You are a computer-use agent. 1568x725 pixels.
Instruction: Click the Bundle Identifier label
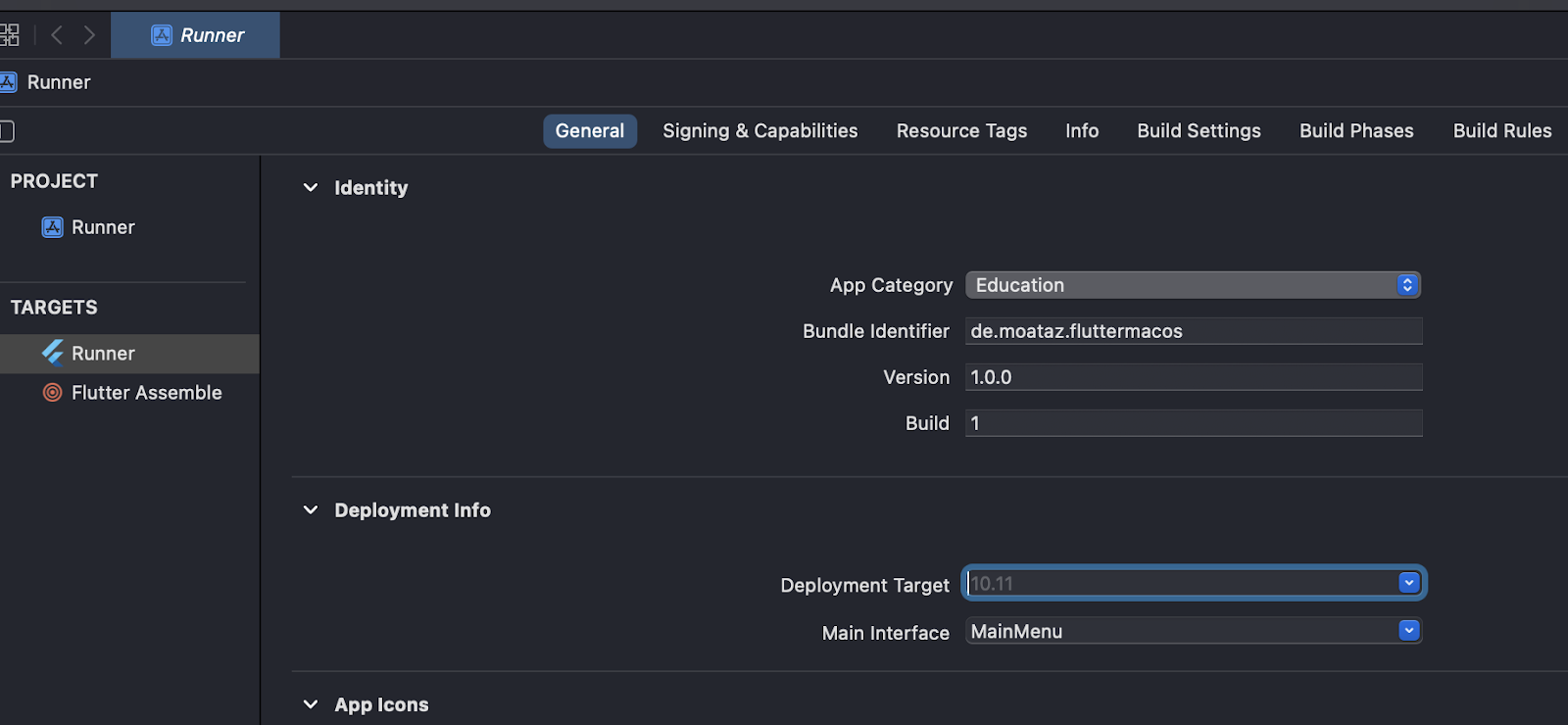[876, 331]
